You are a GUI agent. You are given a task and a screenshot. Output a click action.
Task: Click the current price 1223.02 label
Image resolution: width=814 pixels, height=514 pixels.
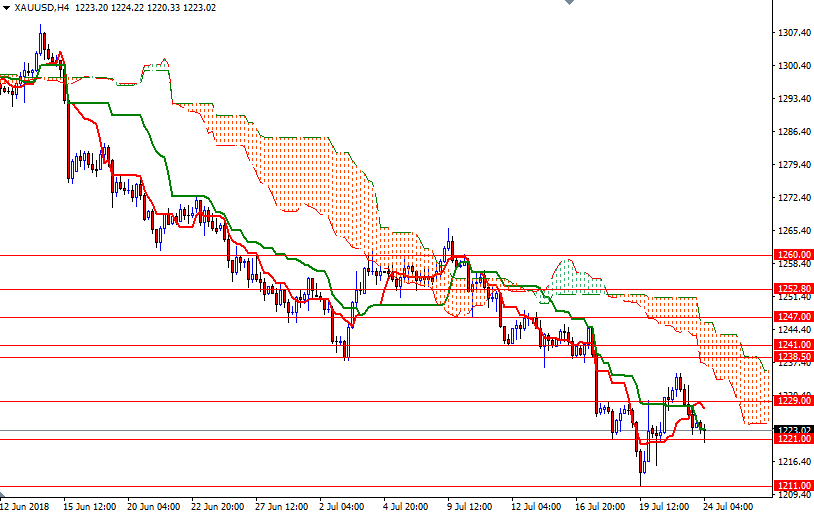(794, 430)
